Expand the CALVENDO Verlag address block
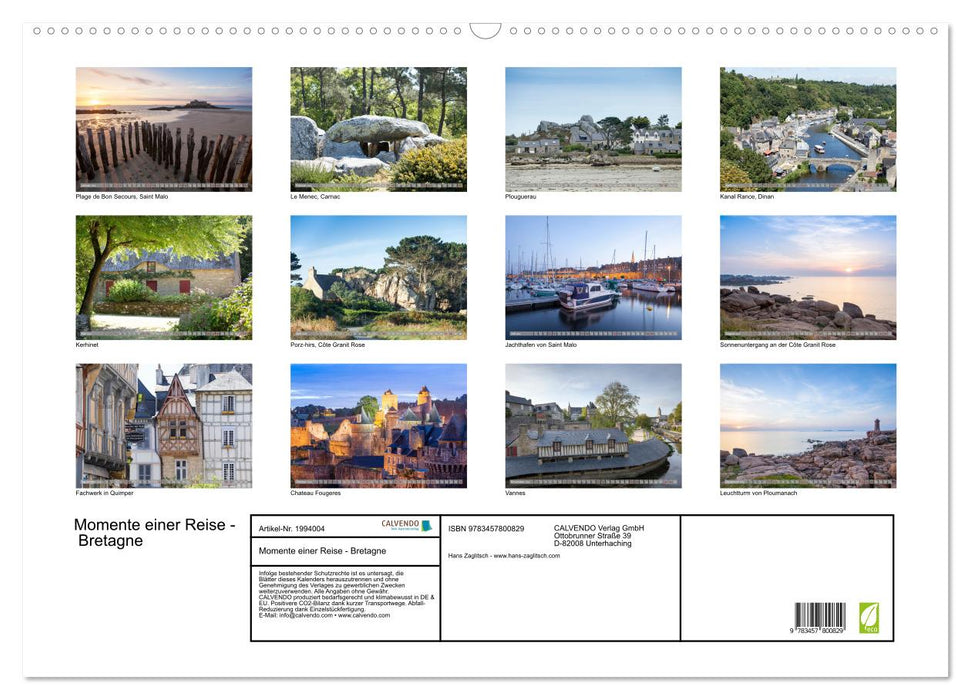The height and width of the screenshot is (700, 971). 596,536
